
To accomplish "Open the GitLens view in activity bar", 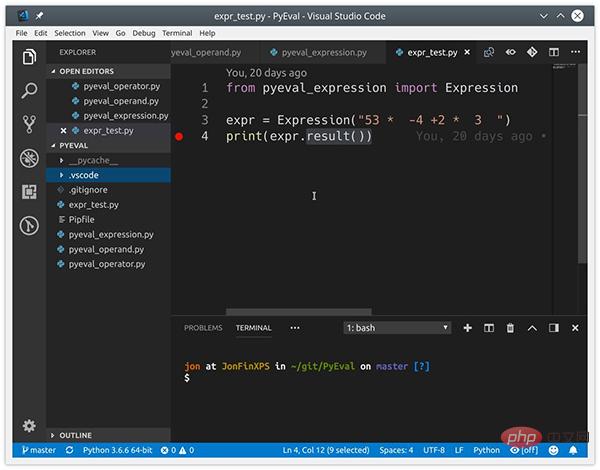I will (x=29, y=225).
